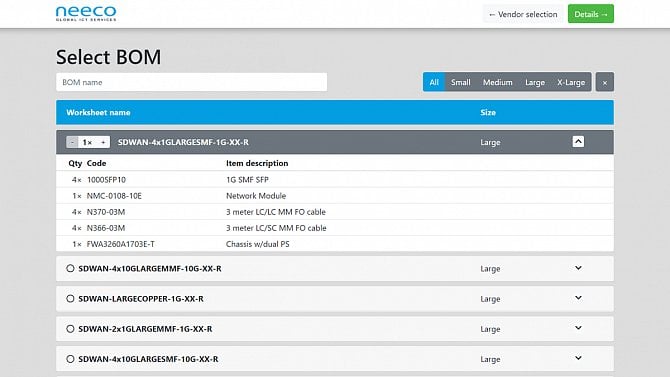Screen dimensions: 670x377
Task: Click Chassis w/dual PS description
Action: tap(258, 244)
